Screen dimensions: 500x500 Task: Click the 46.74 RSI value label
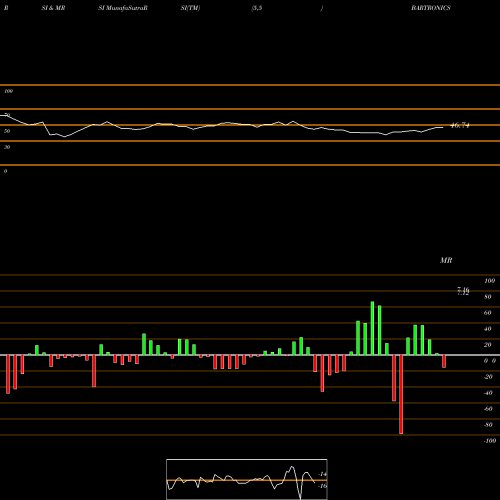[460, 126]
